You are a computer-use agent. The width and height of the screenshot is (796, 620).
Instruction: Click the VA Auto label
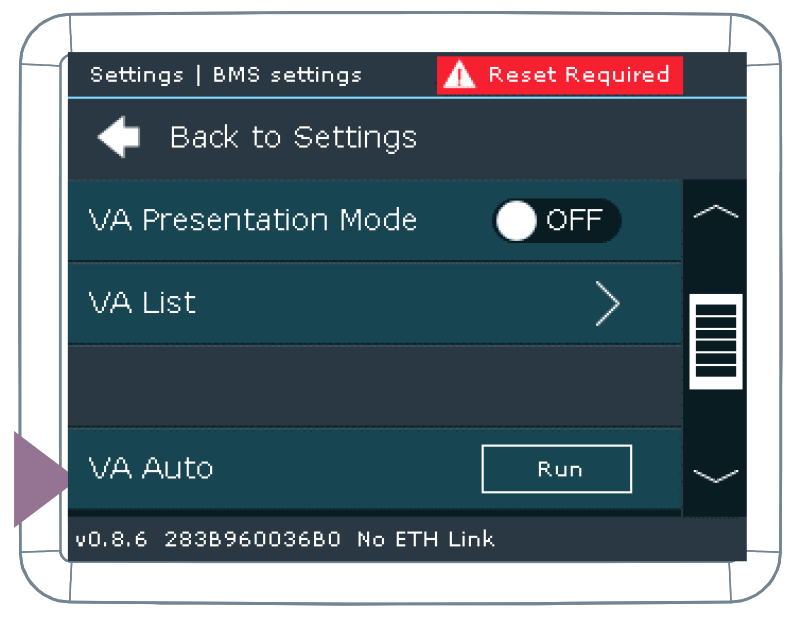tap(151, 468)
